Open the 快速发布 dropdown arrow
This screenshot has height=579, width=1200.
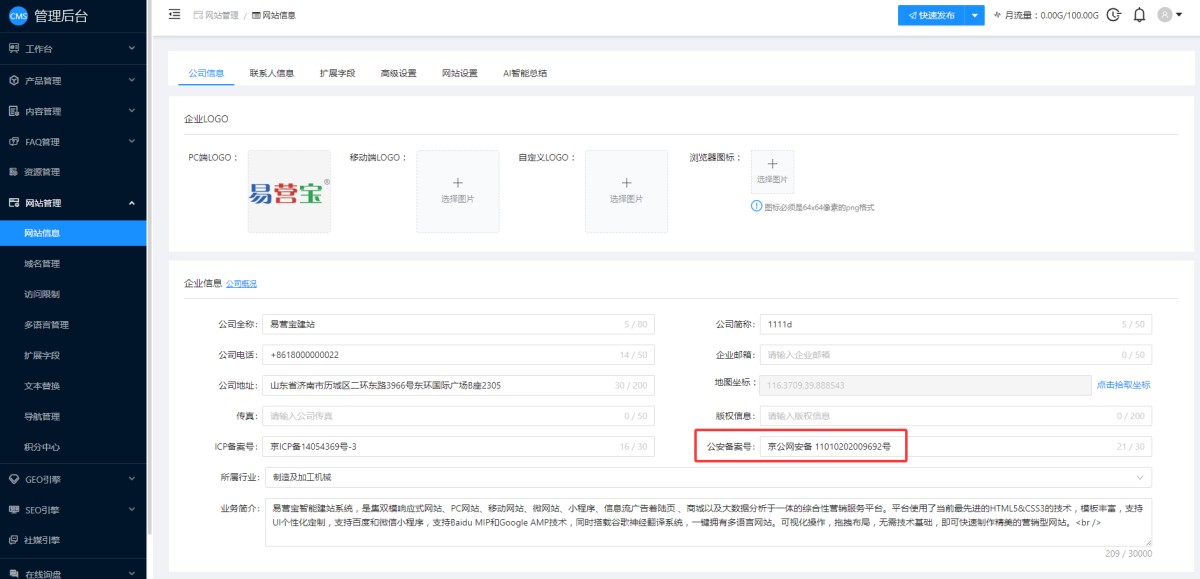point(976,15)
